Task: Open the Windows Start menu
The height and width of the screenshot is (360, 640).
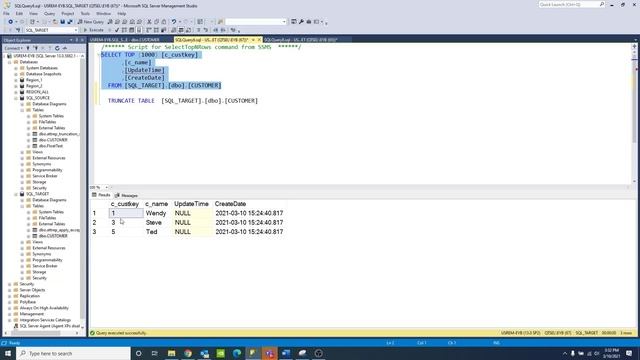Action: [x=8, y=353]
